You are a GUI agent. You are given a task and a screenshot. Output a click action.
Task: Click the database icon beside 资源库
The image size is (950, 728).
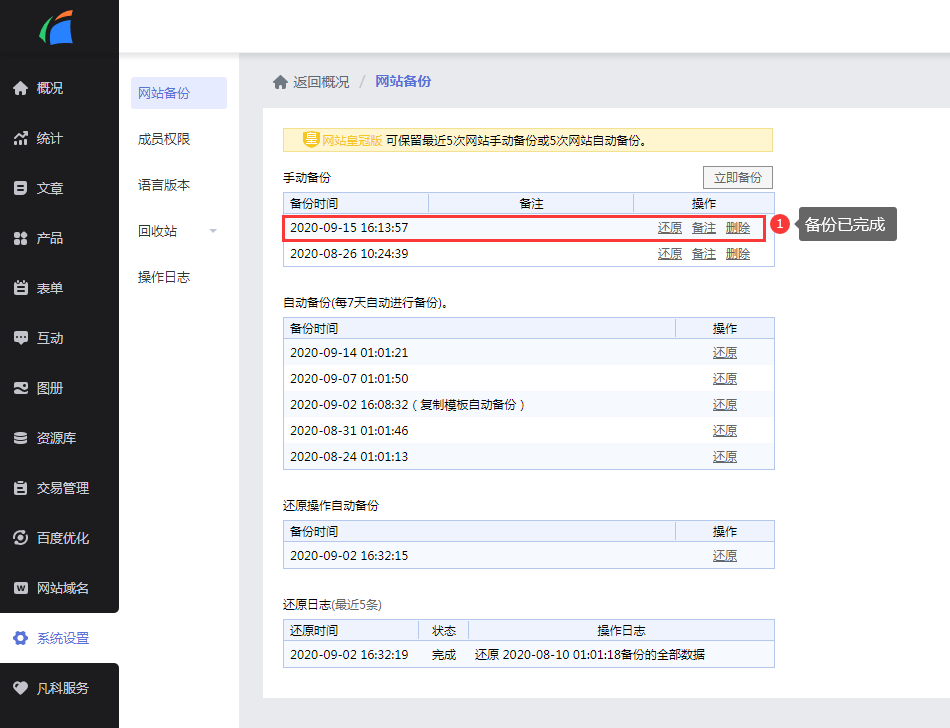tap(21, 438)
